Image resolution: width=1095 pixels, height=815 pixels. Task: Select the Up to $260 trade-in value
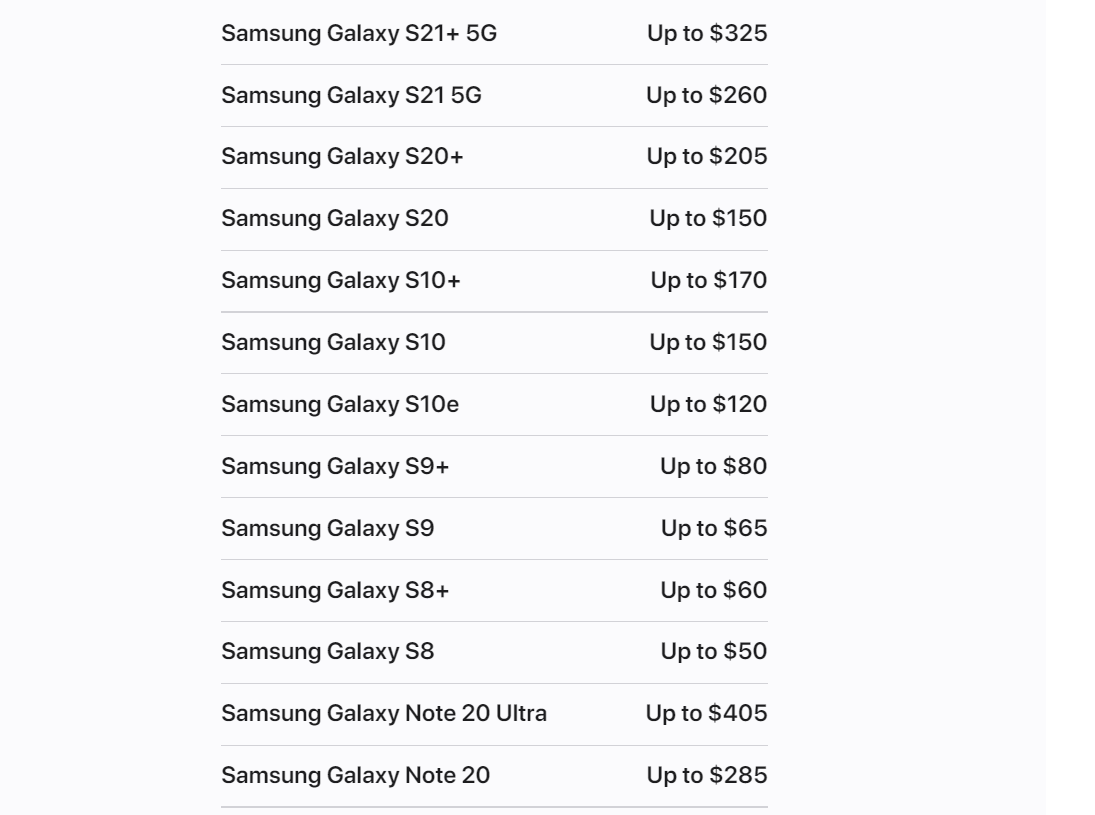[x=706, y=96]
